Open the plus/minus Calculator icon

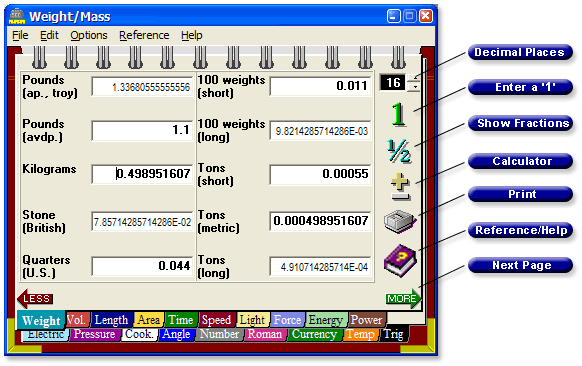point(400,186)
